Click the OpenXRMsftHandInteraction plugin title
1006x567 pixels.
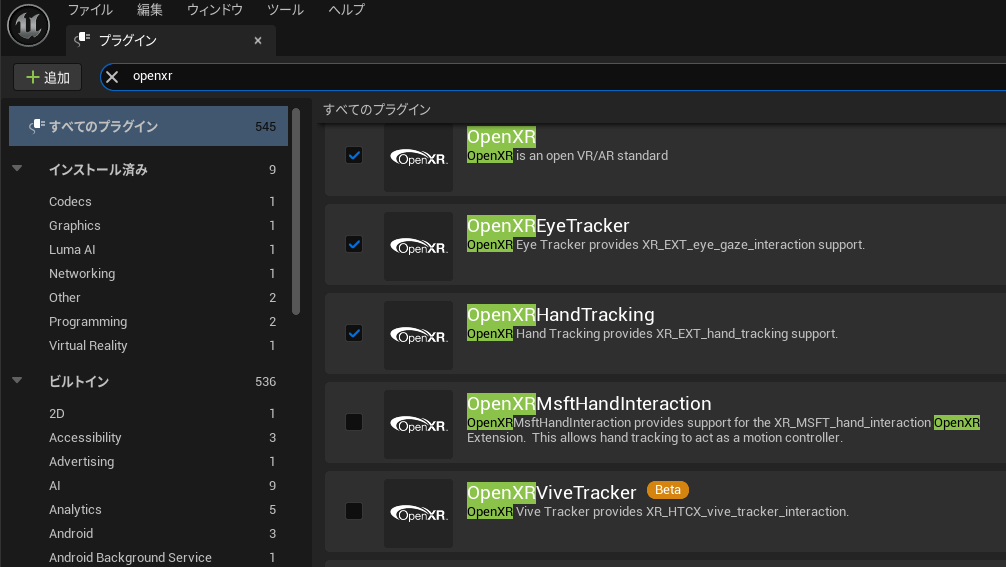[589, 404]
